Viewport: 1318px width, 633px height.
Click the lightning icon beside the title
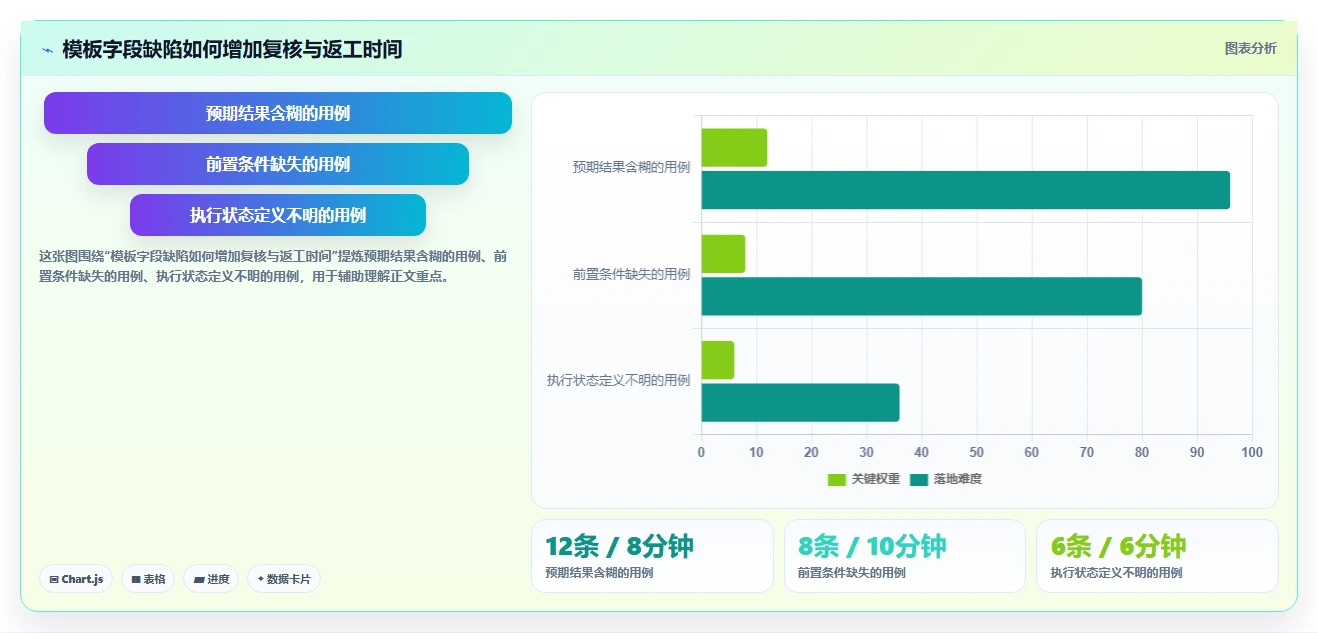point(47,50)
